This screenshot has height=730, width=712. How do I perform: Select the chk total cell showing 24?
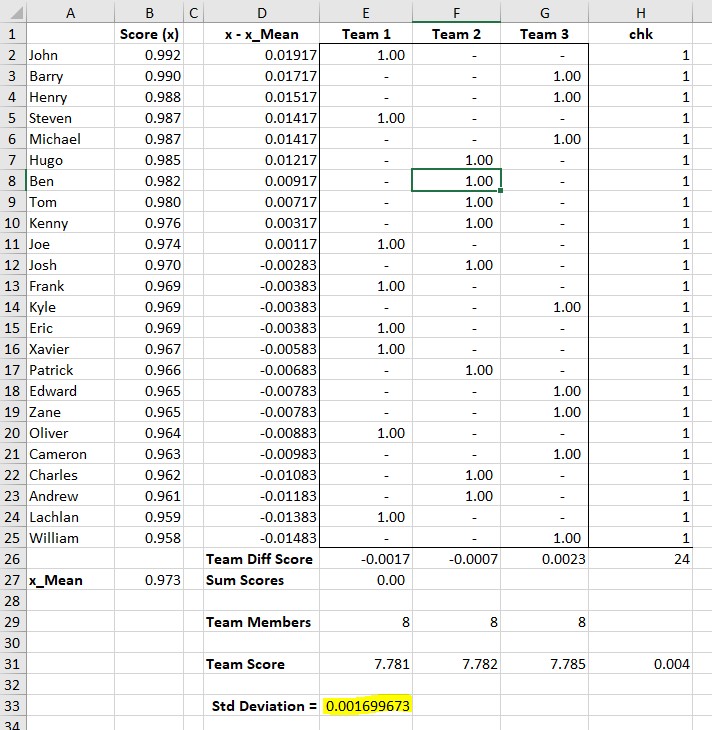pyautogui.click(x=640, y=559)
